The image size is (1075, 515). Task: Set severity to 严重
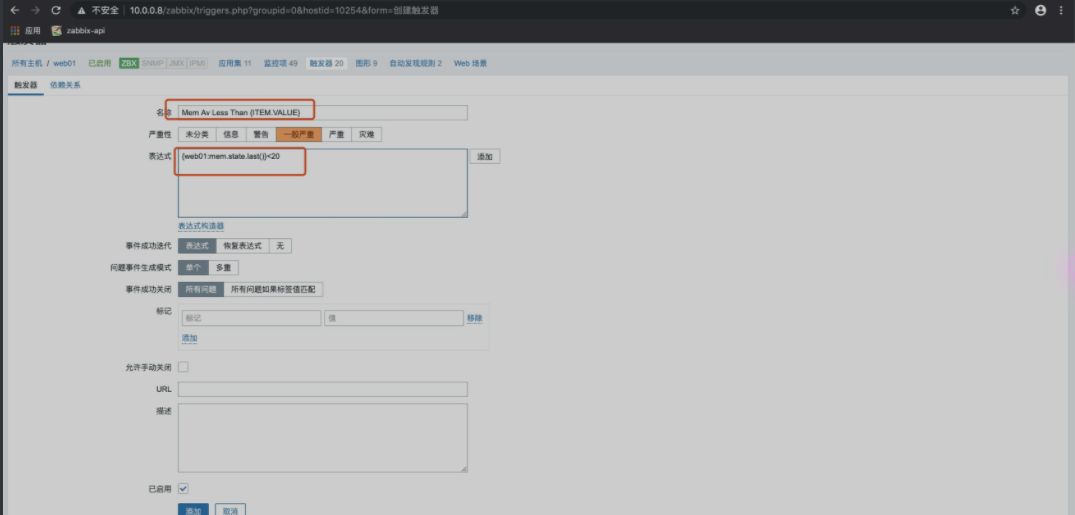click(x=336, y=134)
